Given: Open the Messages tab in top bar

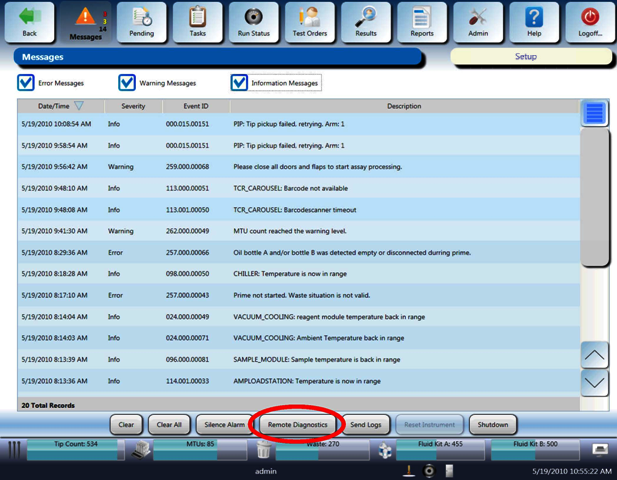Looking at the screenshot, I should (85, 22).
